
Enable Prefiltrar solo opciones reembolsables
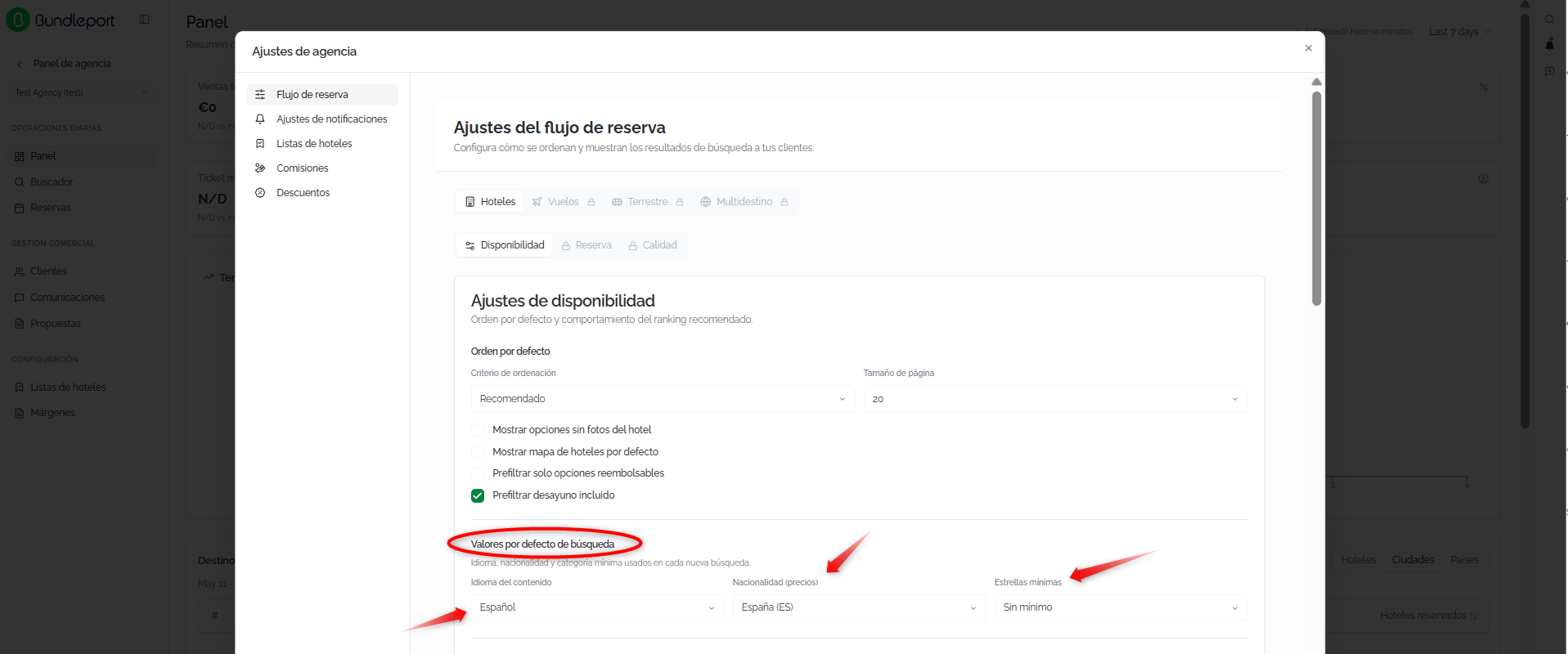click(478, 473)
